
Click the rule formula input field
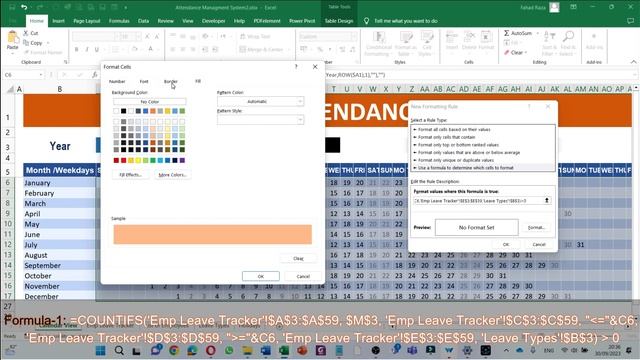(478, 200)
